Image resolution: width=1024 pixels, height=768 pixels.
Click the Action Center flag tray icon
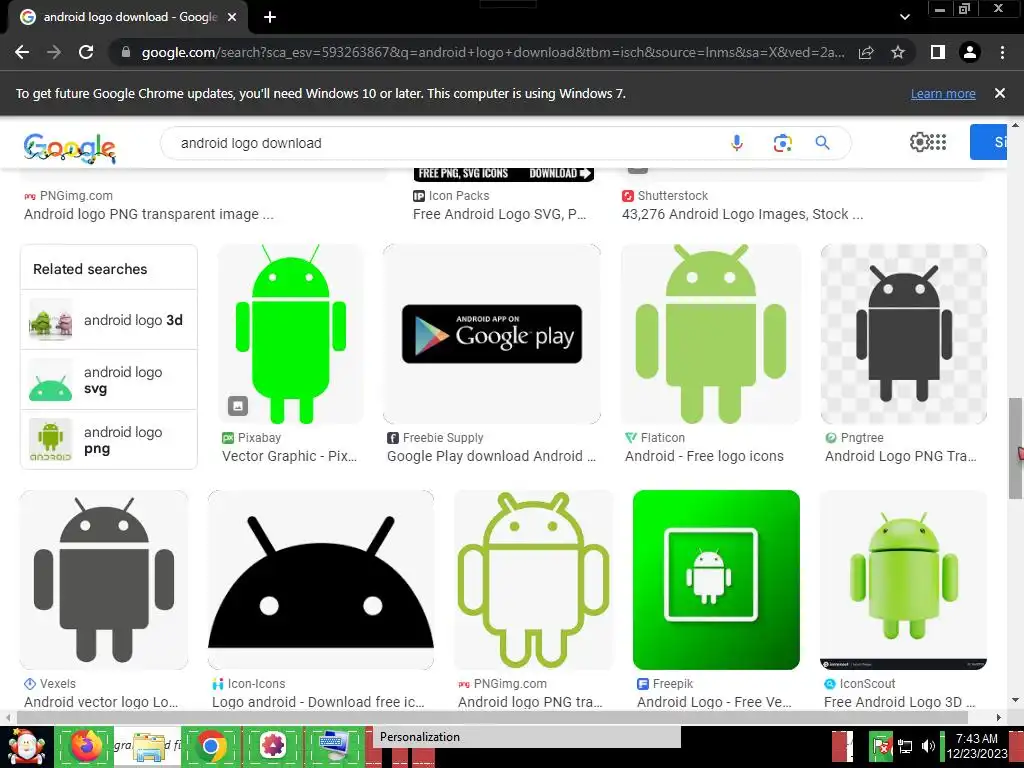point(882,746)
